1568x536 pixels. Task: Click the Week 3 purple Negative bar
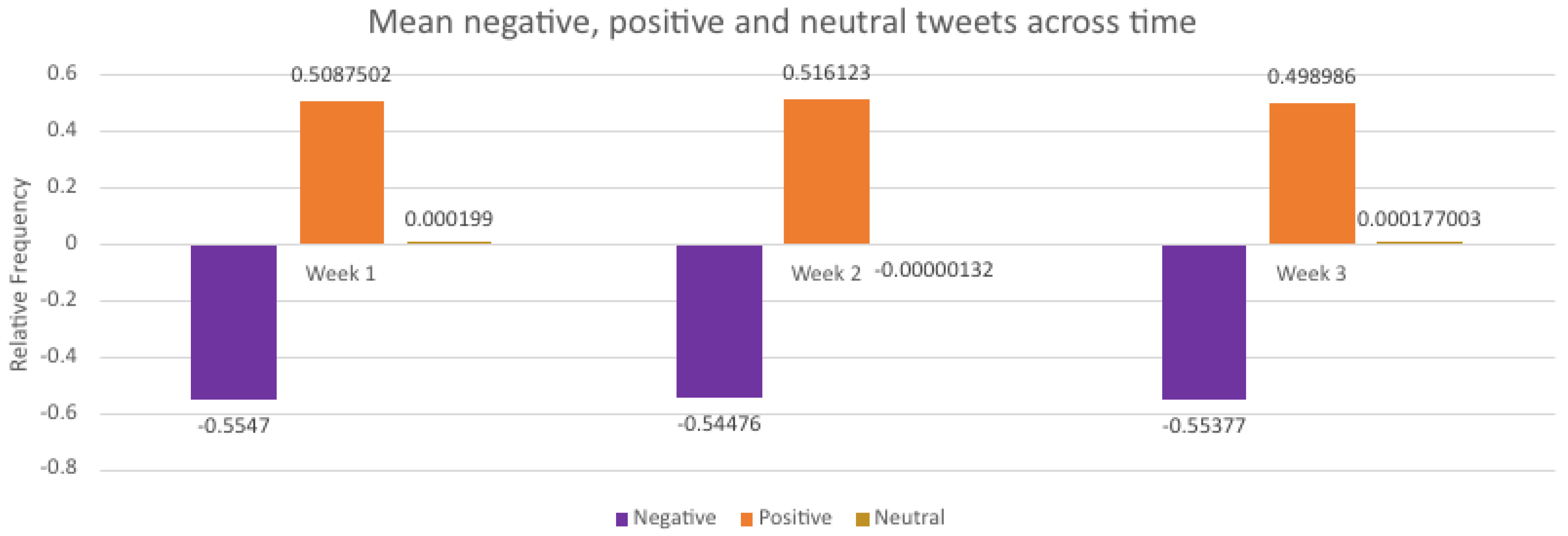1204,322
